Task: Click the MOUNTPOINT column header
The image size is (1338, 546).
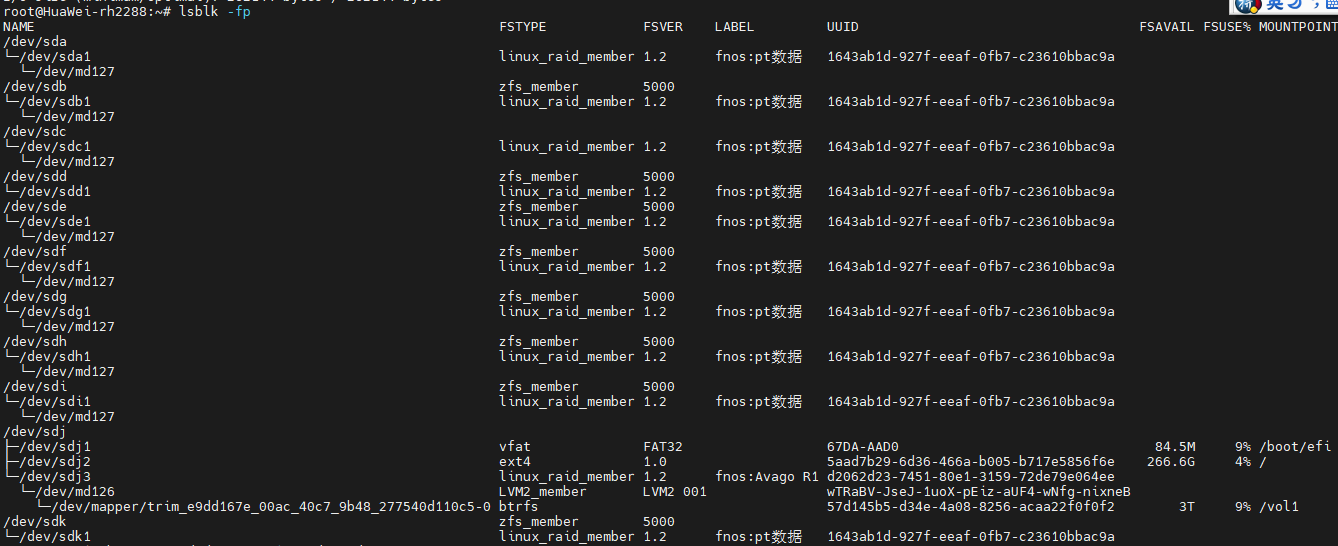Action: [x=1298, y=27]
